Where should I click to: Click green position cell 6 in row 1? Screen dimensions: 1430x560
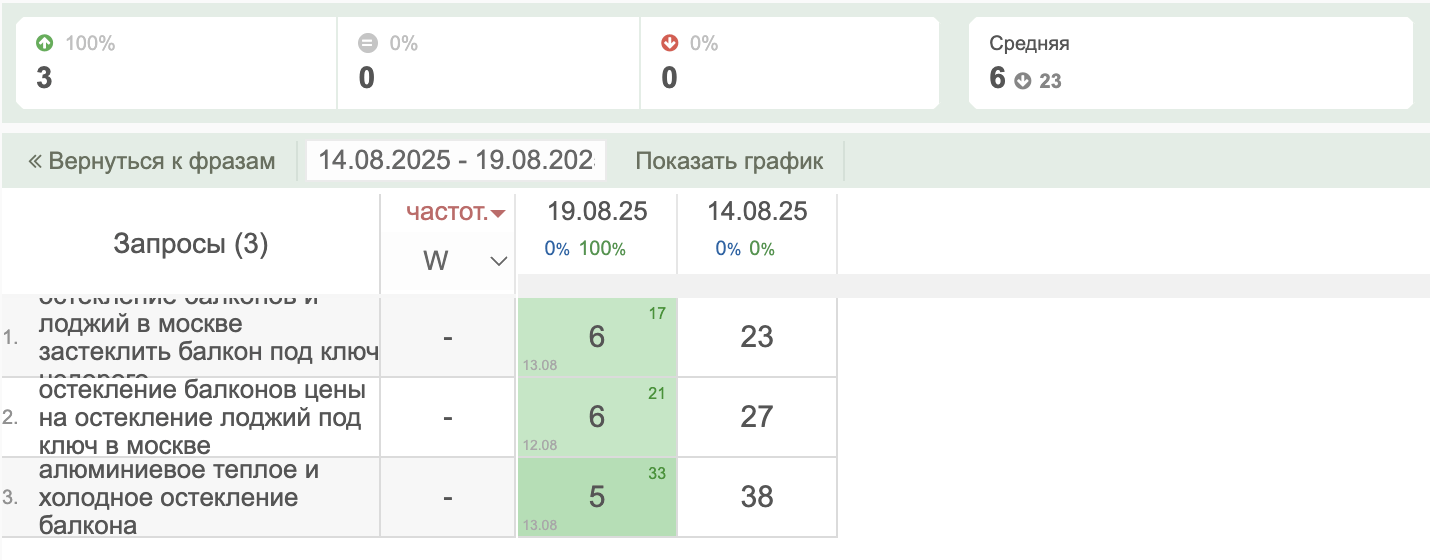coord(597,337)
